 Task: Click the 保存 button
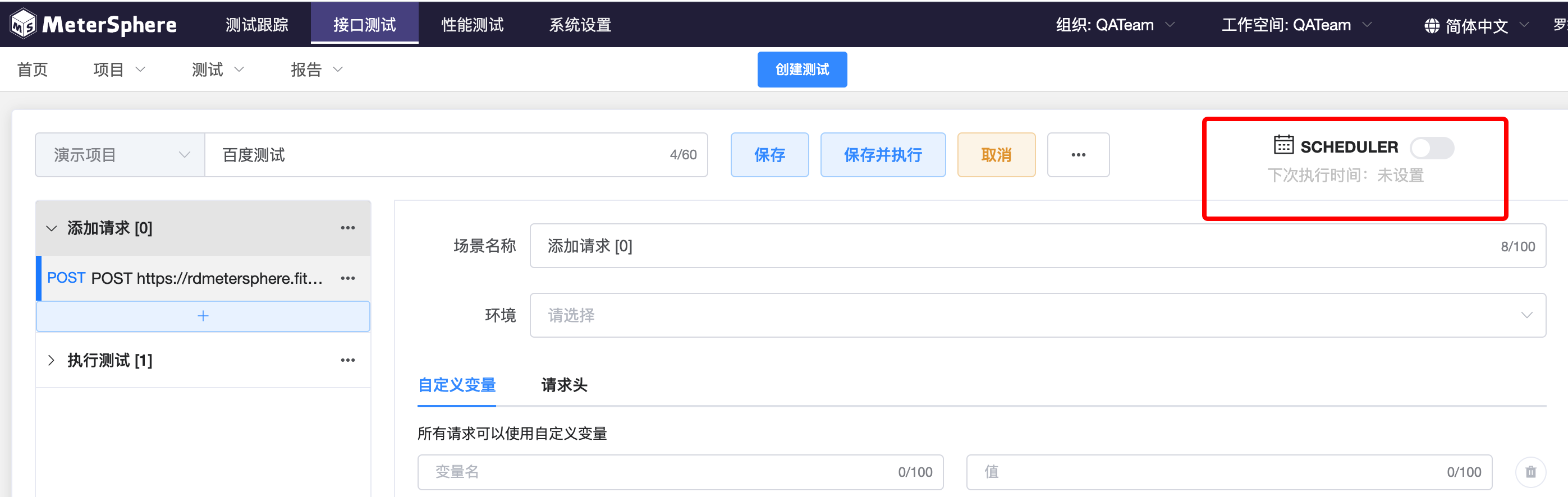pyautogui.click(x=769, y=155)
